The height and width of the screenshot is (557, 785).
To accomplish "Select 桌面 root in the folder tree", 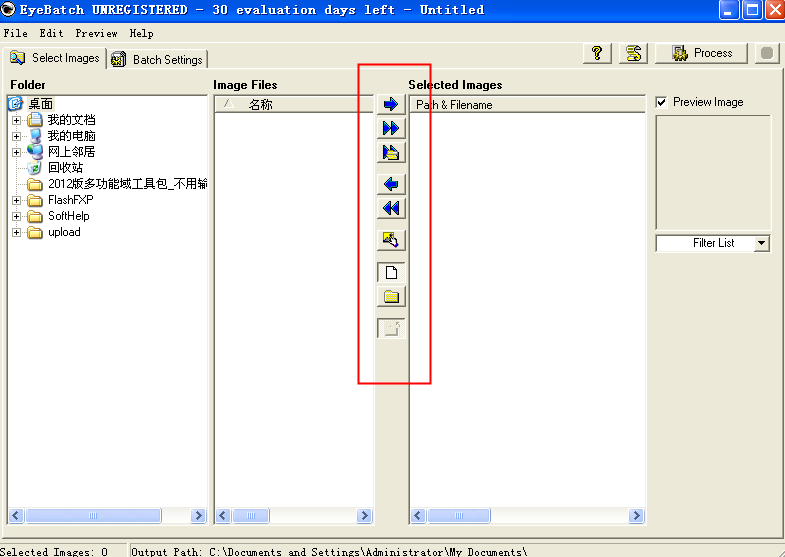I will (x=41, y=104).
